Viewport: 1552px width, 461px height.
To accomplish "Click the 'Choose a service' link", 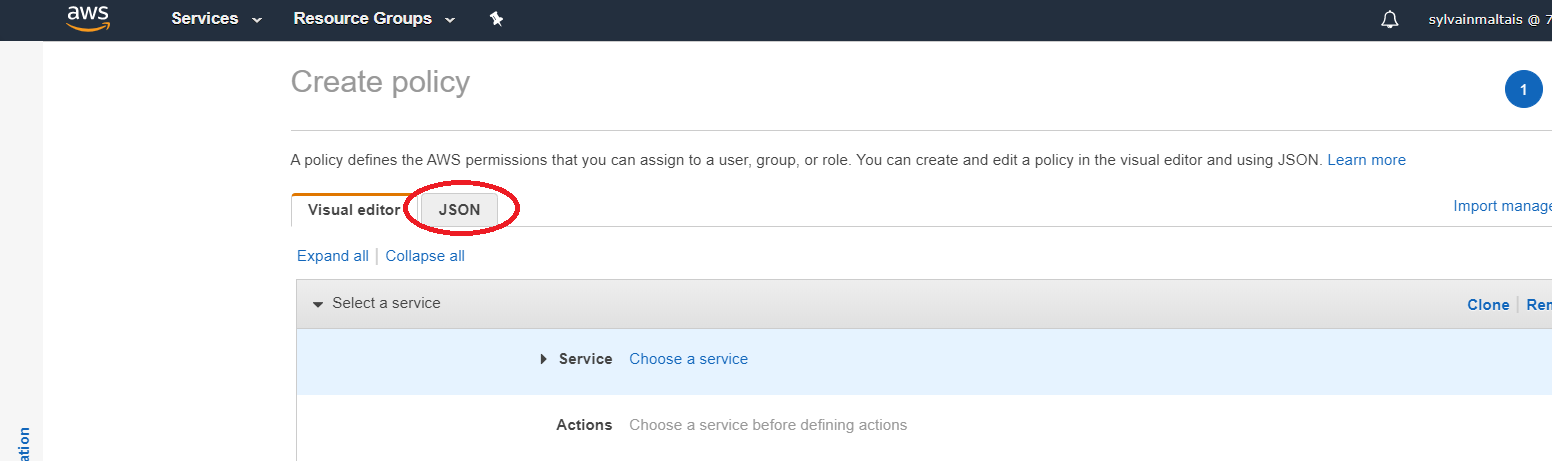I will (688, 359).
